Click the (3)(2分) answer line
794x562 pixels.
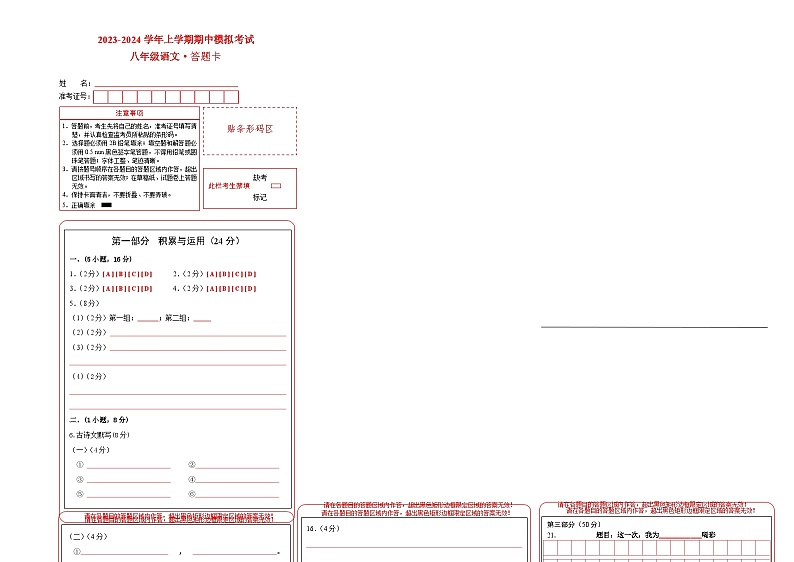198,348
